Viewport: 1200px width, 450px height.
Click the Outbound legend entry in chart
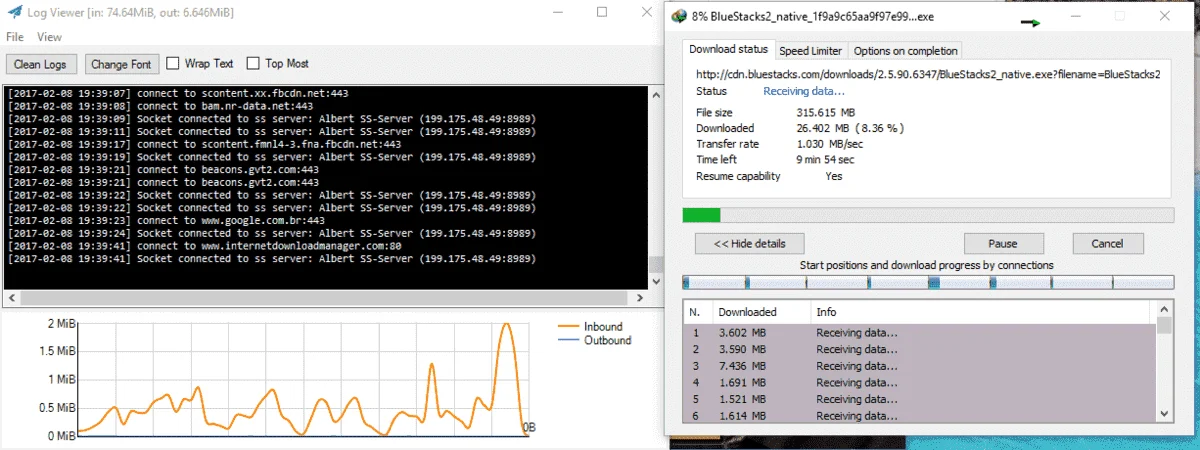click(x=595, y=340)
